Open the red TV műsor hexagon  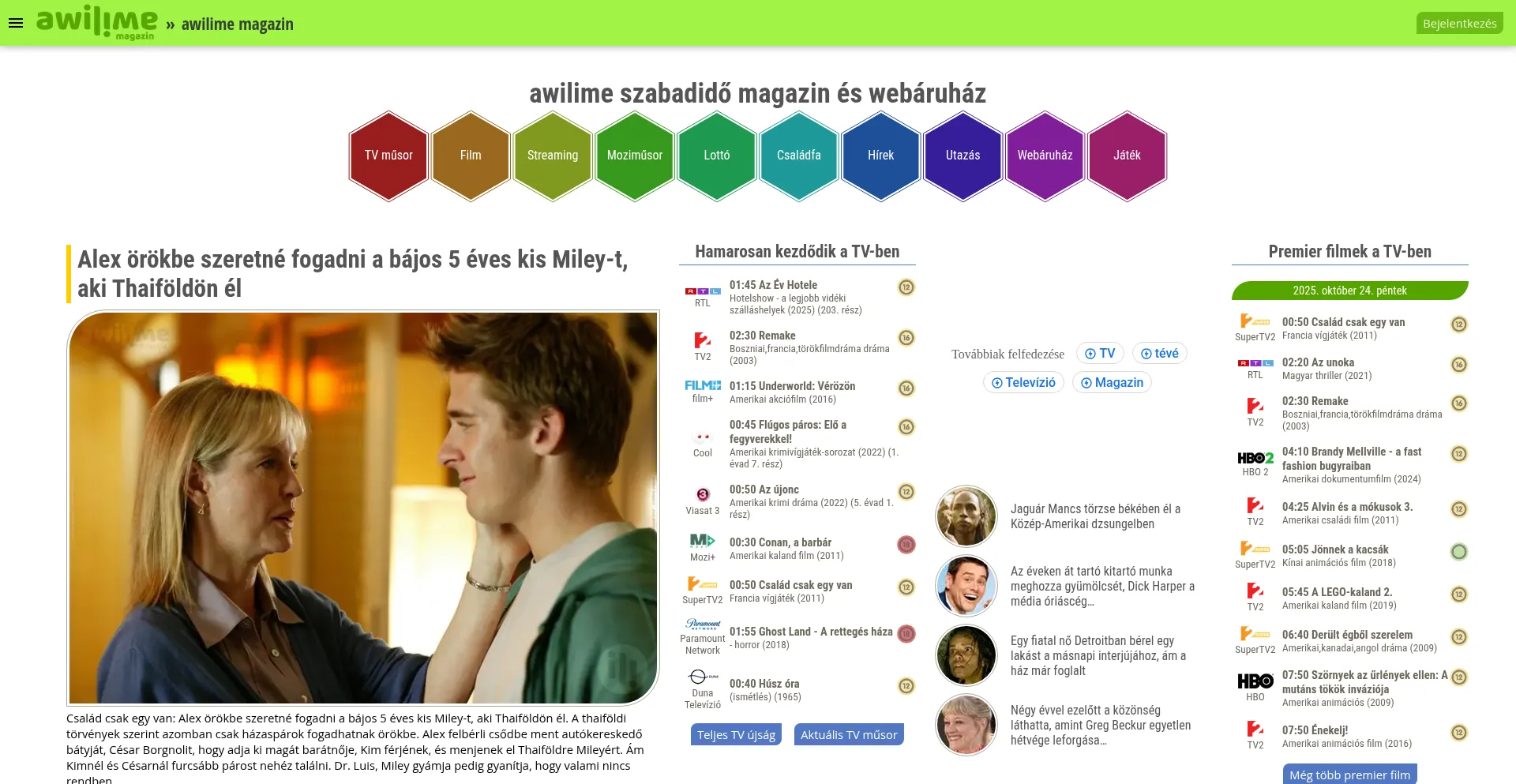click(388, 156)
